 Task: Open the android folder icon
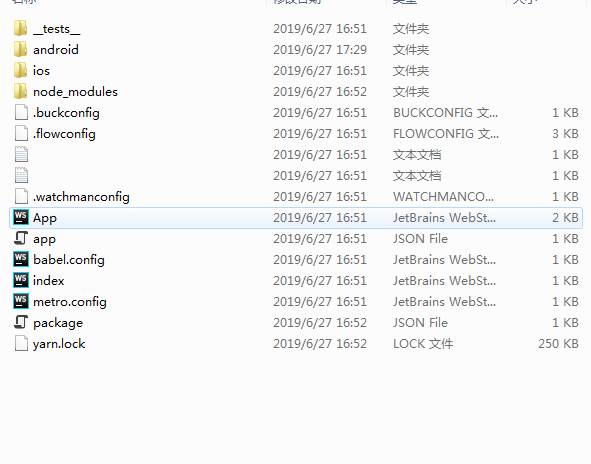point(20,50)
